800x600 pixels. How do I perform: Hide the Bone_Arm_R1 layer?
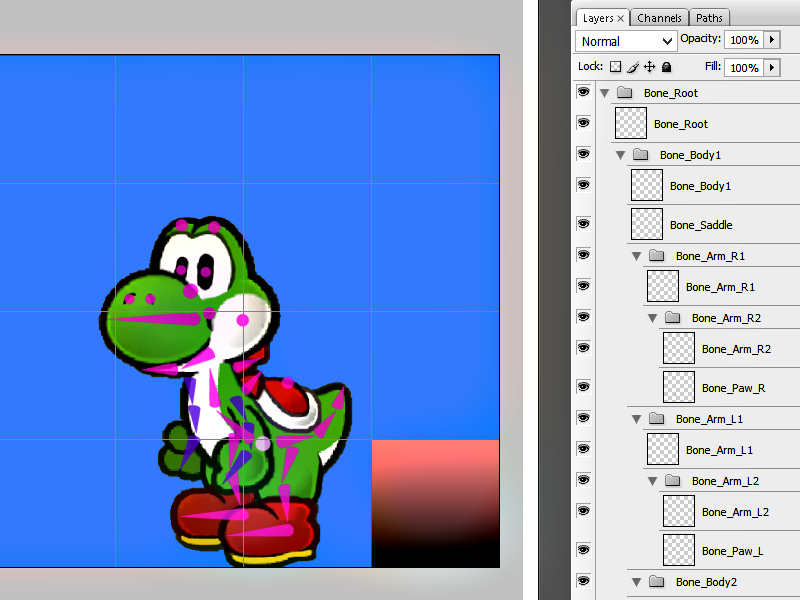pyautogui.click(x=583, y=286)
